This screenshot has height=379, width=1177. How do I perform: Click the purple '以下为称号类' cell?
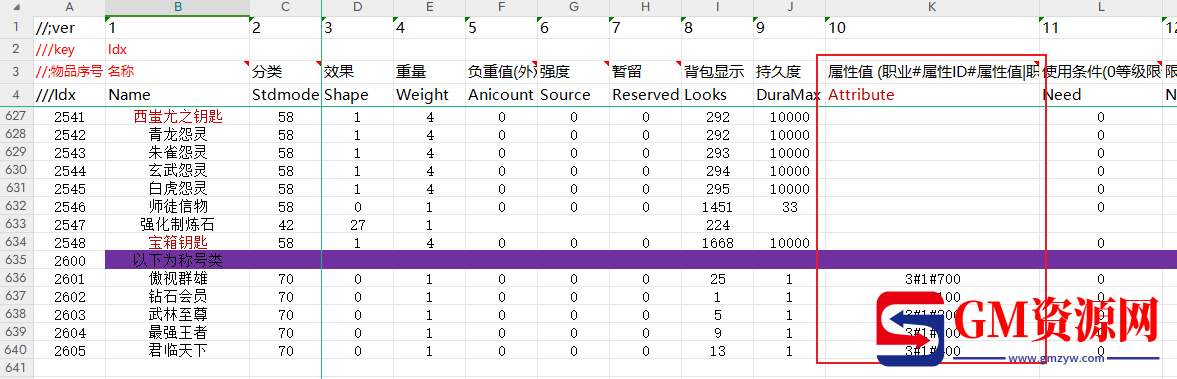[178, 260]
